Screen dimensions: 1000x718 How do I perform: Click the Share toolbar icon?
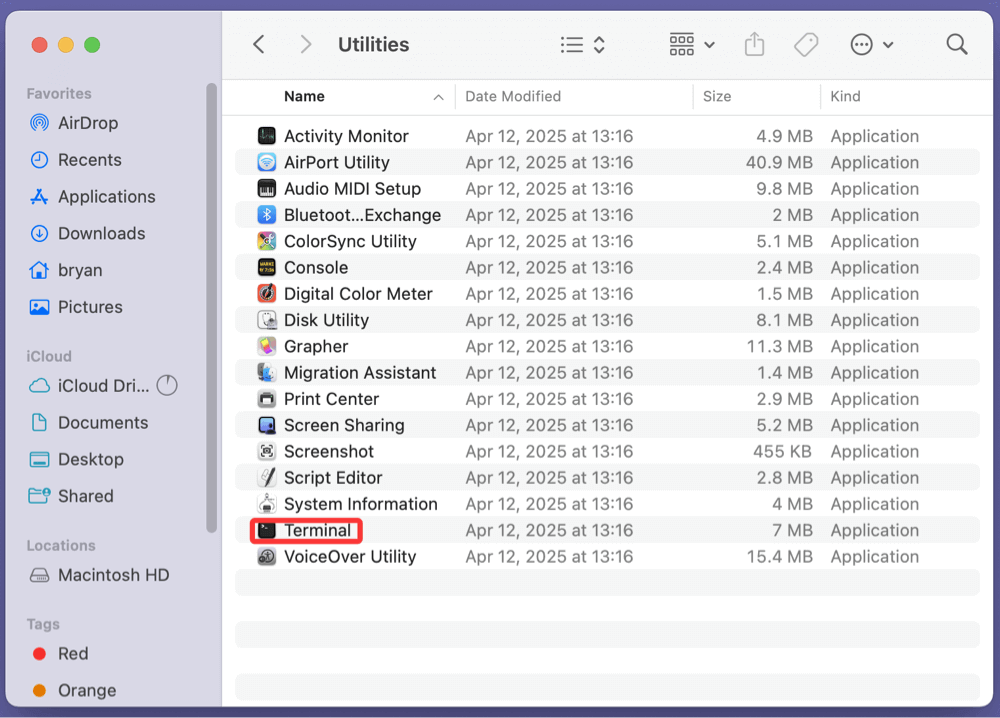[754, 44]
